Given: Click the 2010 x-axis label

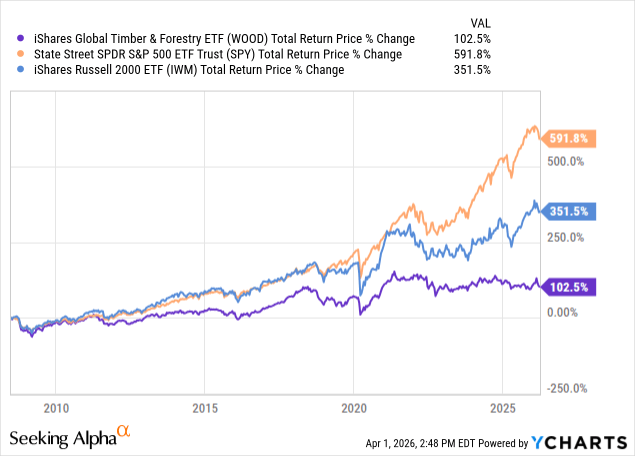Looking at the screenshot, I should pos(56,408).
